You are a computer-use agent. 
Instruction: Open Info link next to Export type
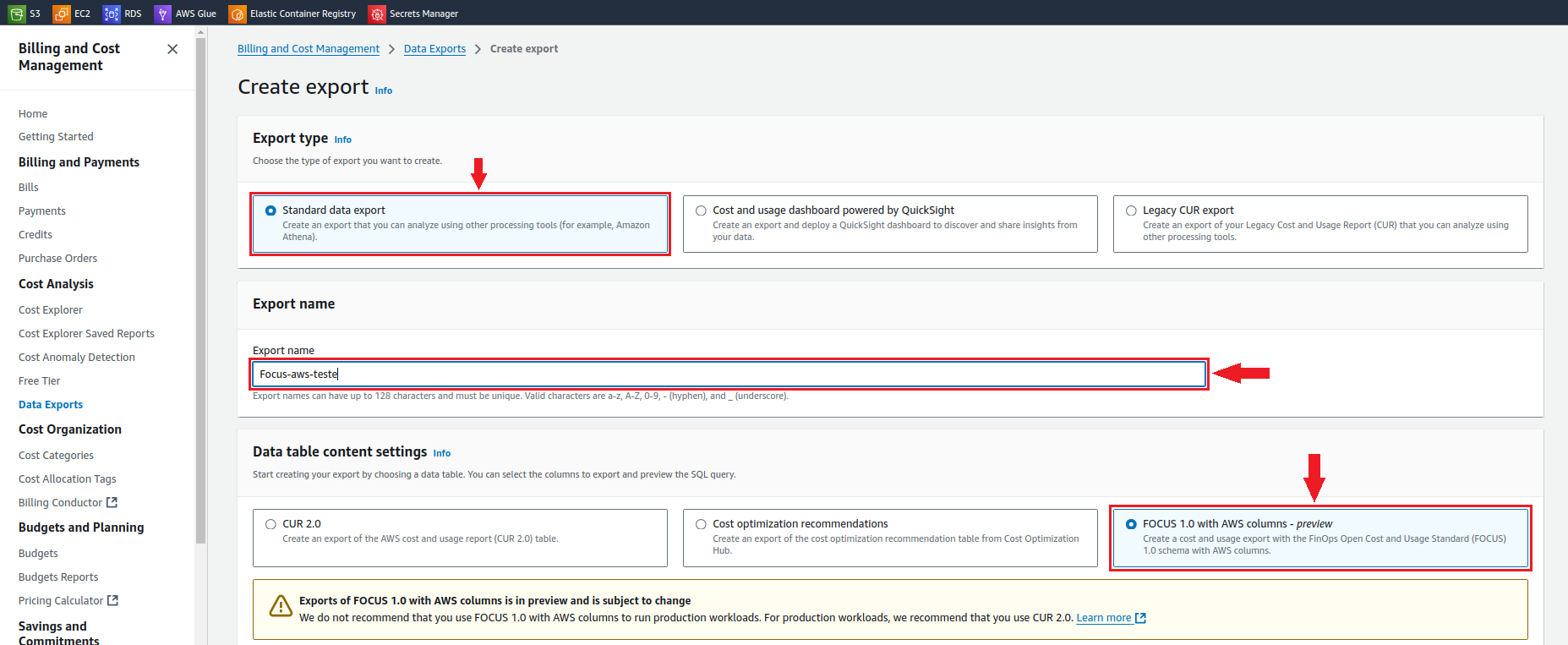pyautogui.click(x=342, y=140)
